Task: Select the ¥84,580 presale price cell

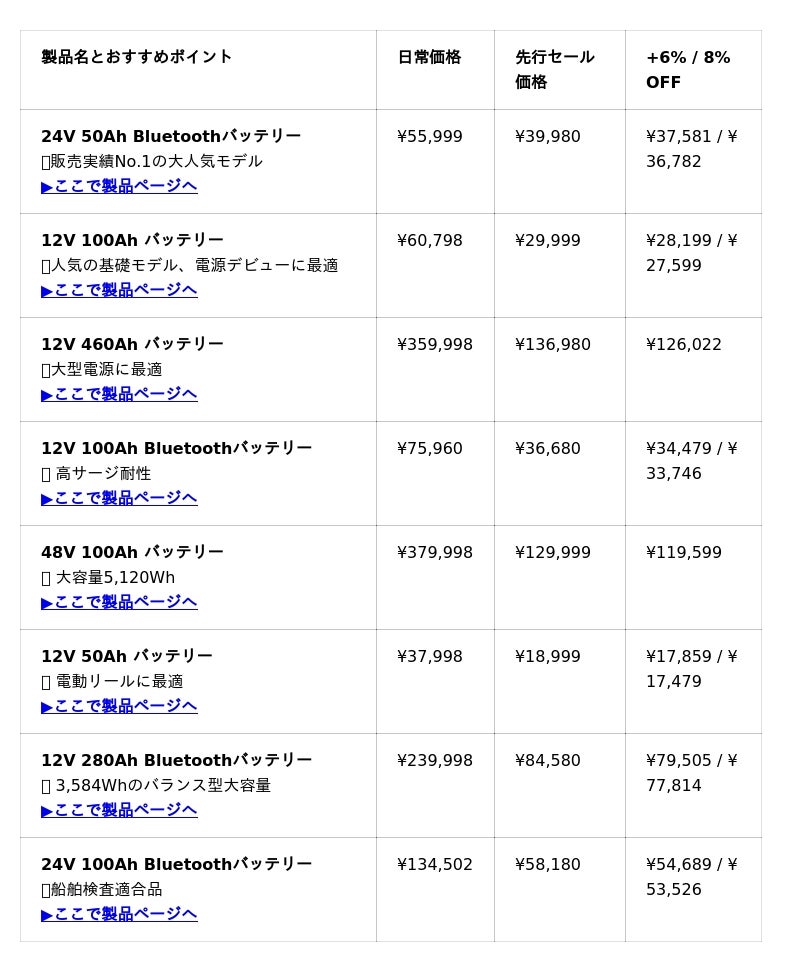Action: click(x=548, y=760)
